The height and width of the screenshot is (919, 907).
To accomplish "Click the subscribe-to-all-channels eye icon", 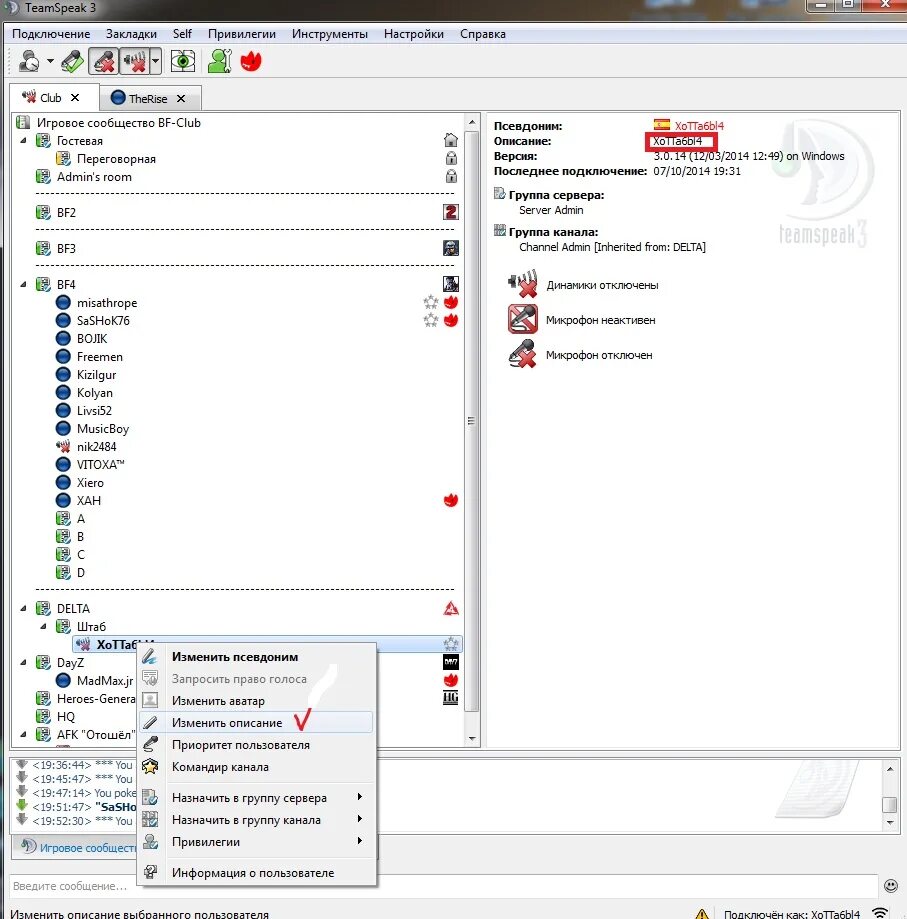I will [x=183, y=61].
